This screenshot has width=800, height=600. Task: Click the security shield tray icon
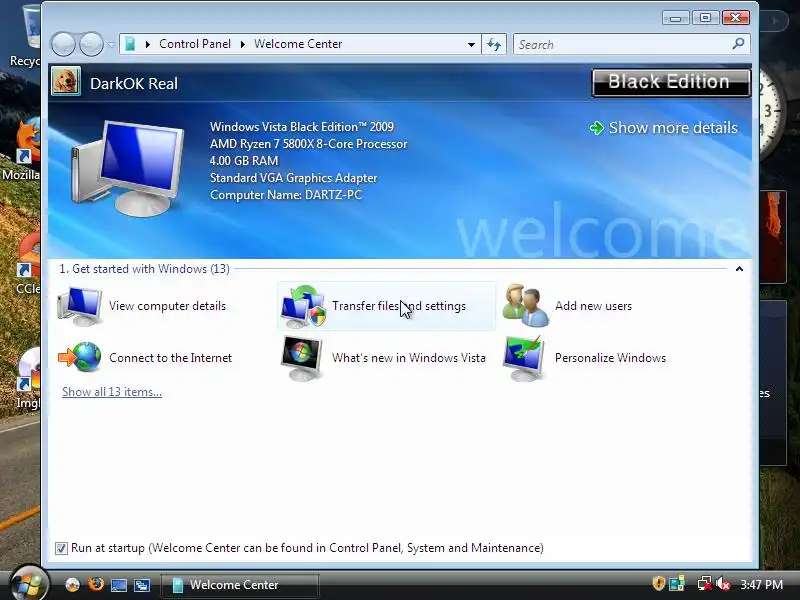[x=659, y=583]
